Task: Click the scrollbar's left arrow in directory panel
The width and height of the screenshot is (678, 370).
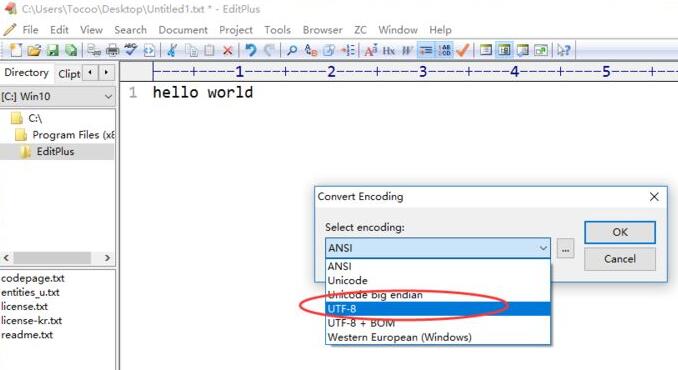Action: coord(6,258)
